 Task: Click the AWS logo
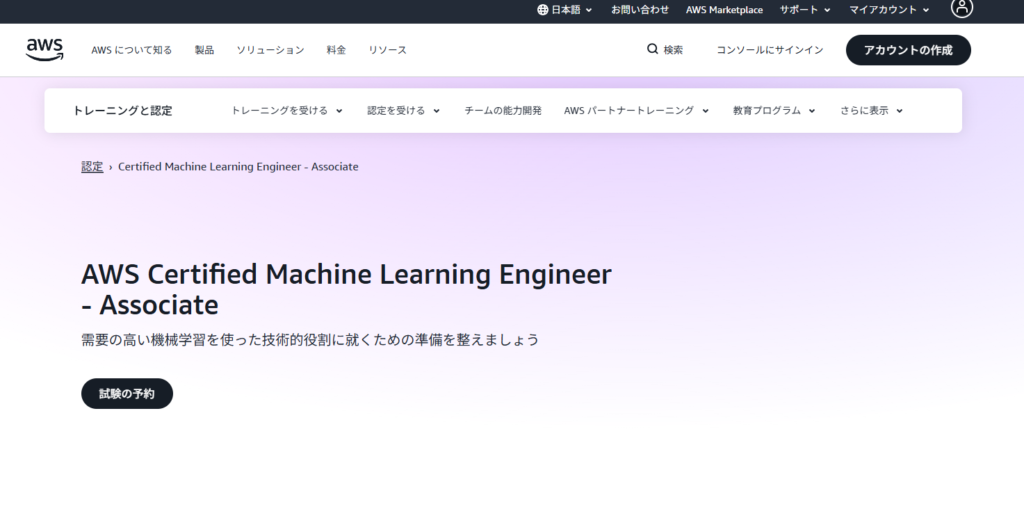[x=45, y=49]
